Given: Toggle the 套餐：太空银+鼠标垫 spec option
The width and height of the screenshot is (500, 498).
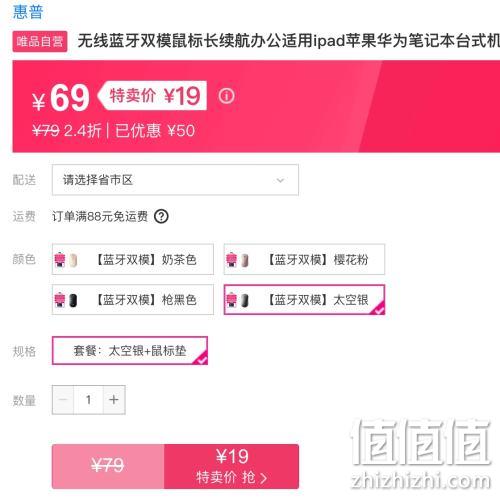Looking at the screenshot, I should pyautogui.click(x=130, y=350).
